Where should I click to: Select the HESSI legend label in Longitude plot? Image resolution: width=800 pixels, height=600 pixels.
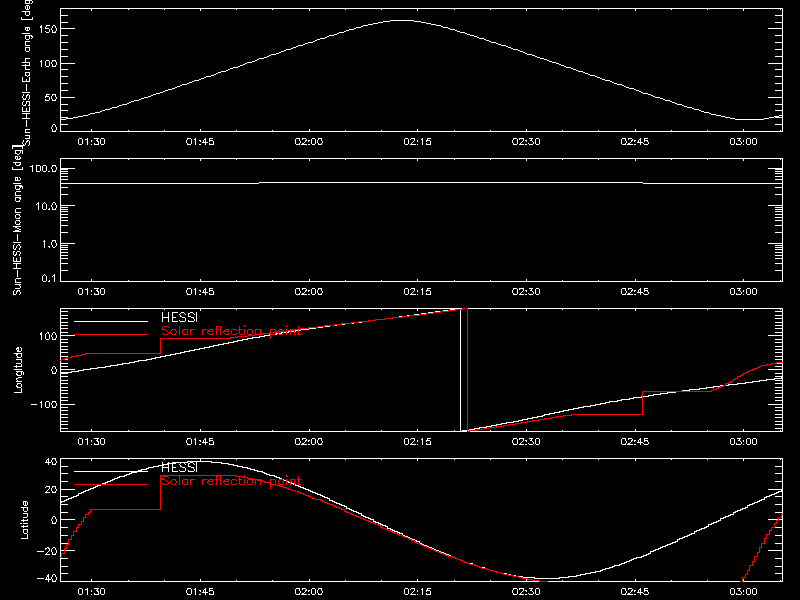[179, 317]
